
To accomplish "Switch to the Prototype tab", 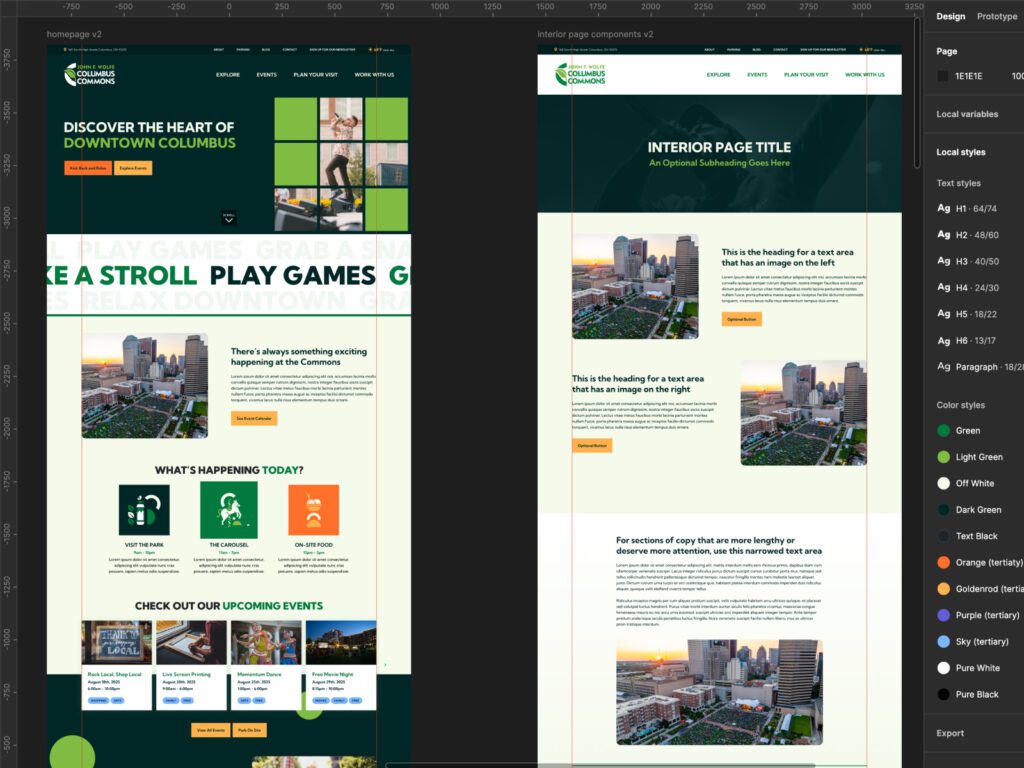I will tap(996, 16).
